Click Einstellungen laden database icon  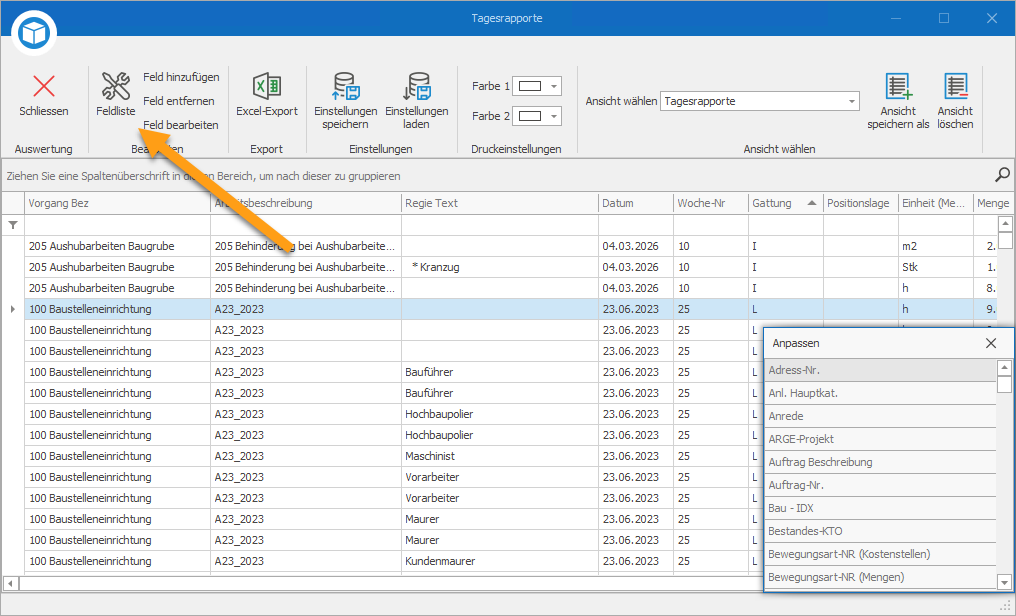click(416, 86)
